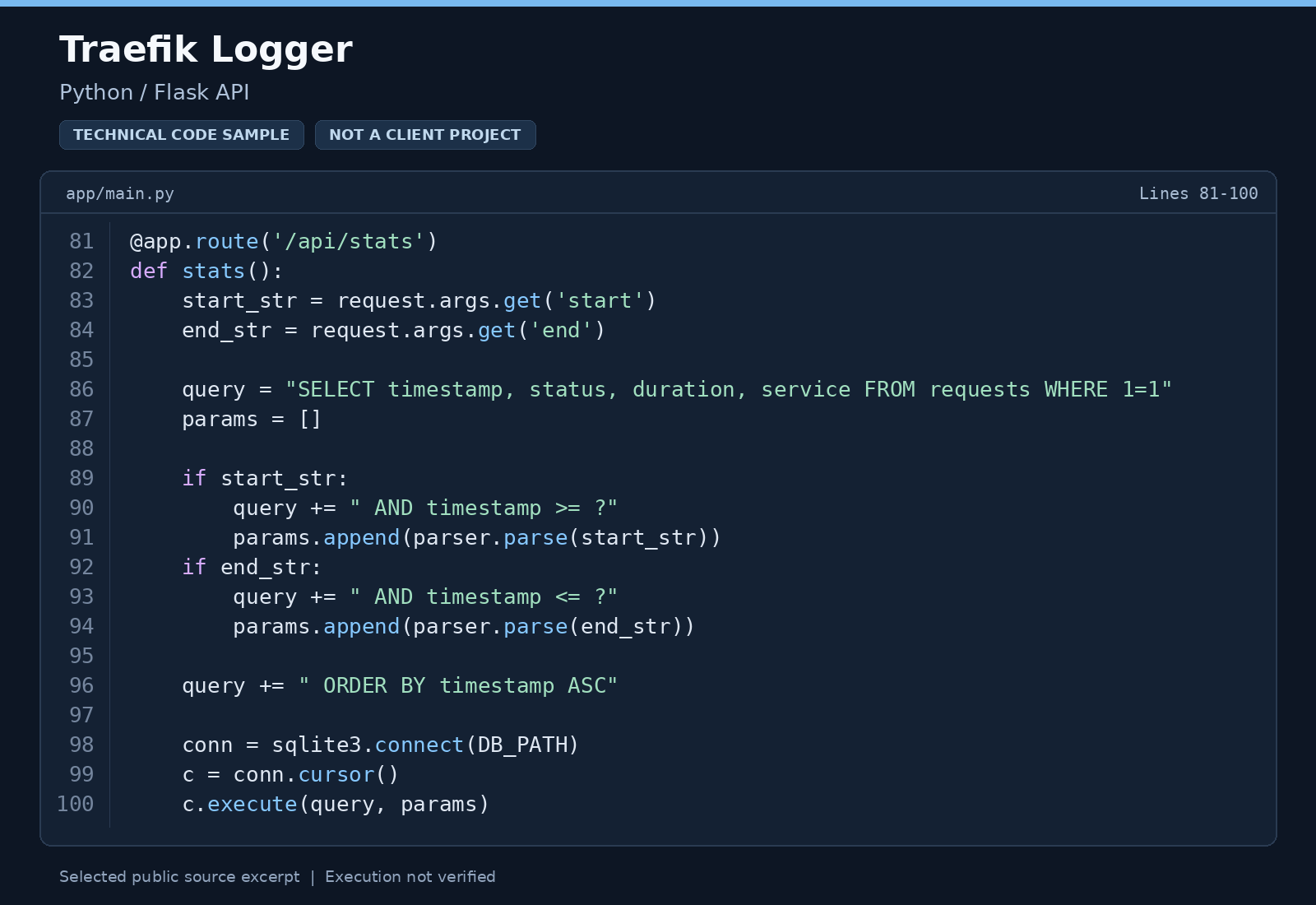Click the Lines 81-100 label
The width and height of the screenshot is (1316, 905).
coord(1198,193)
